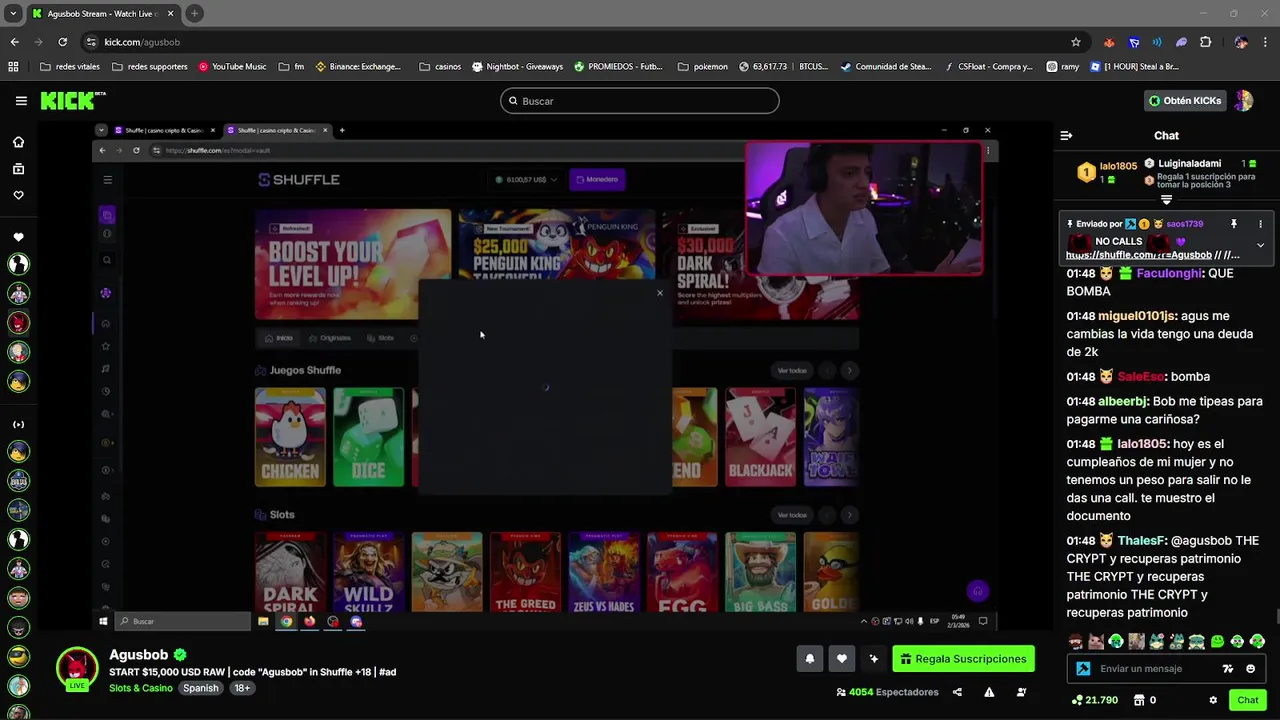This screenshot has width=1280, height=720.
Task: Open chat identity hammer badge
Action: 1083,669
